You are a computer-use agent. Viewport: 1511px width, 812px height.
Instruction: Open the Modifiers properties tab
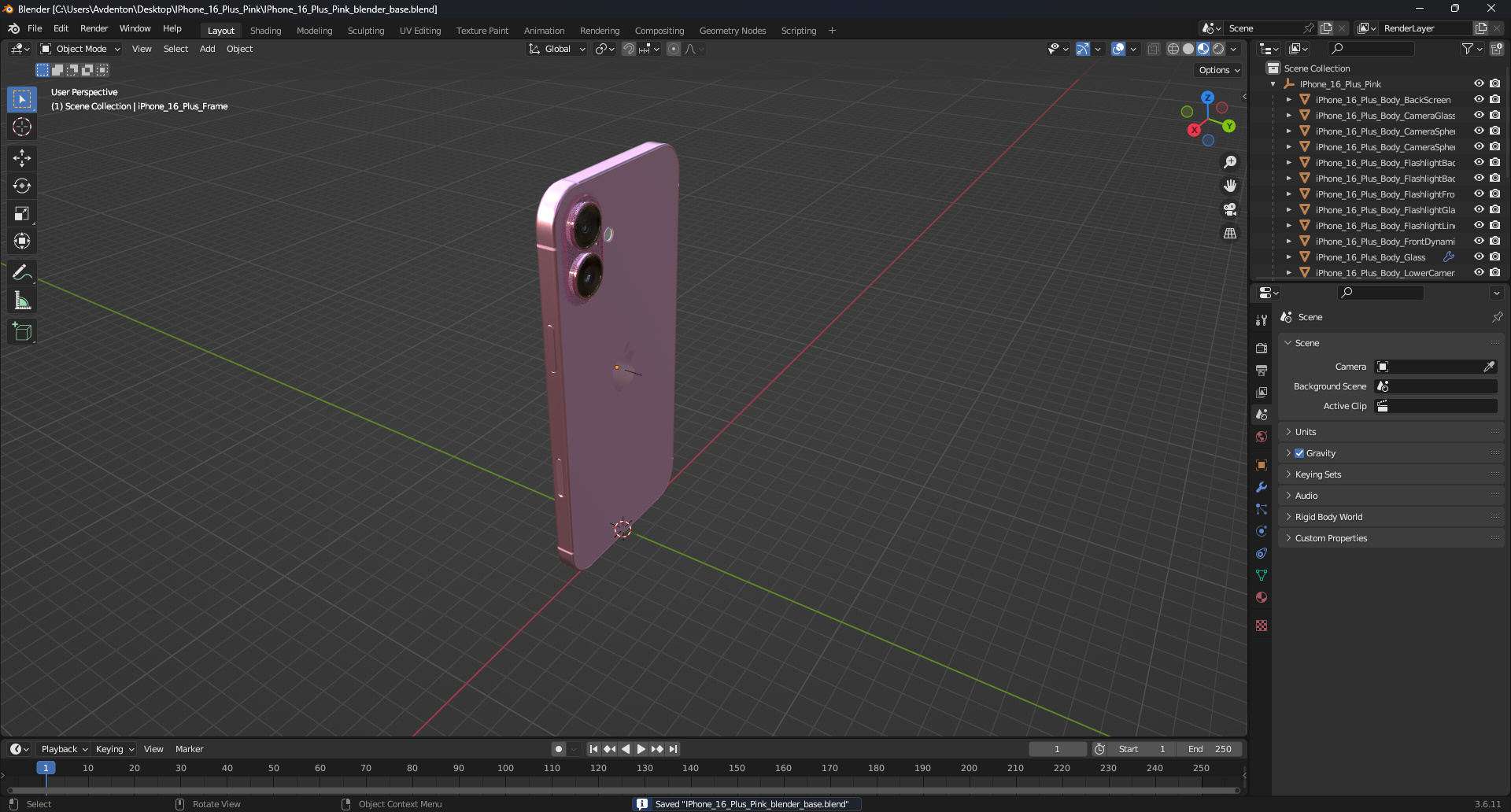[x=1262, y=487]
